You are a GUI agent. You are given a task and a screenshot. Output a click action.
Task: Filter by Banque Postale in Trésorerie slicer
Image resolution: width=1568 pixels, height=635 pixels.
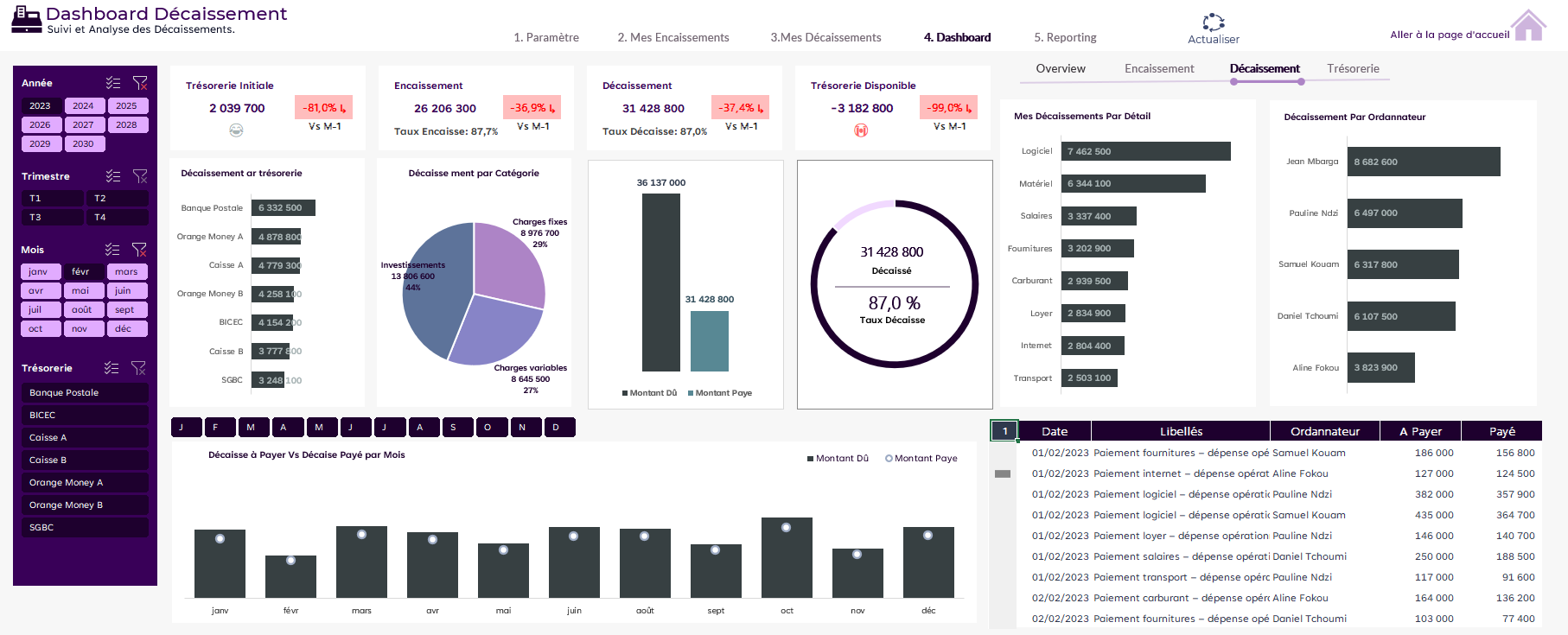[85, 392]
